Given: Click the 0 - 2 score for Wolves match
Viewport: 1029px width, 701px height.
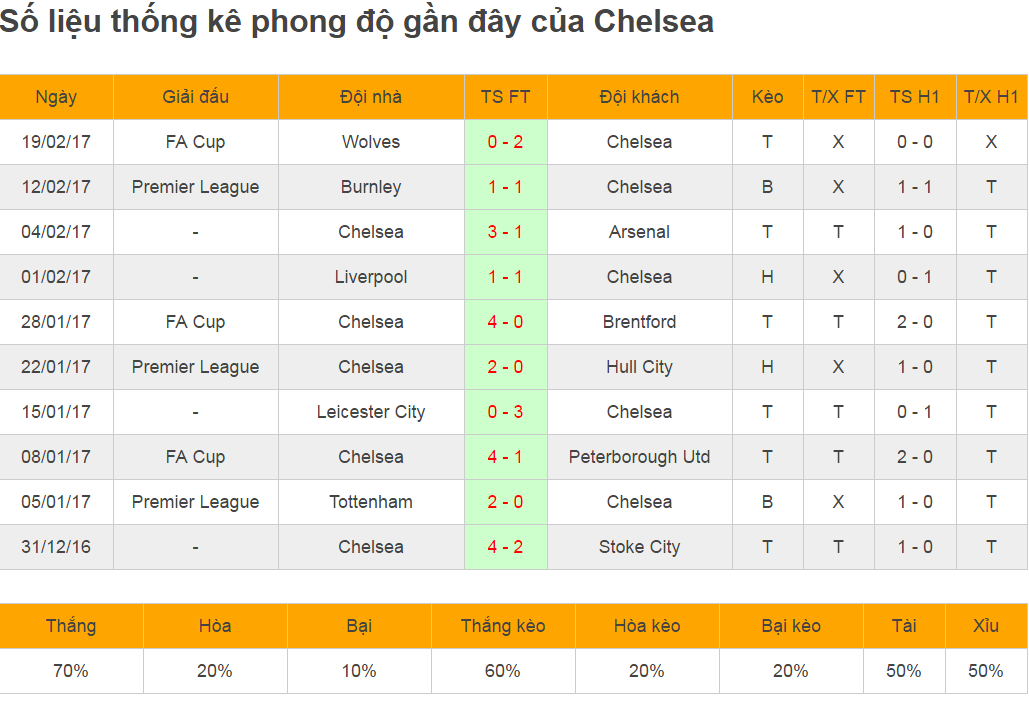Looking at the screenshot, I should [505, 142].
